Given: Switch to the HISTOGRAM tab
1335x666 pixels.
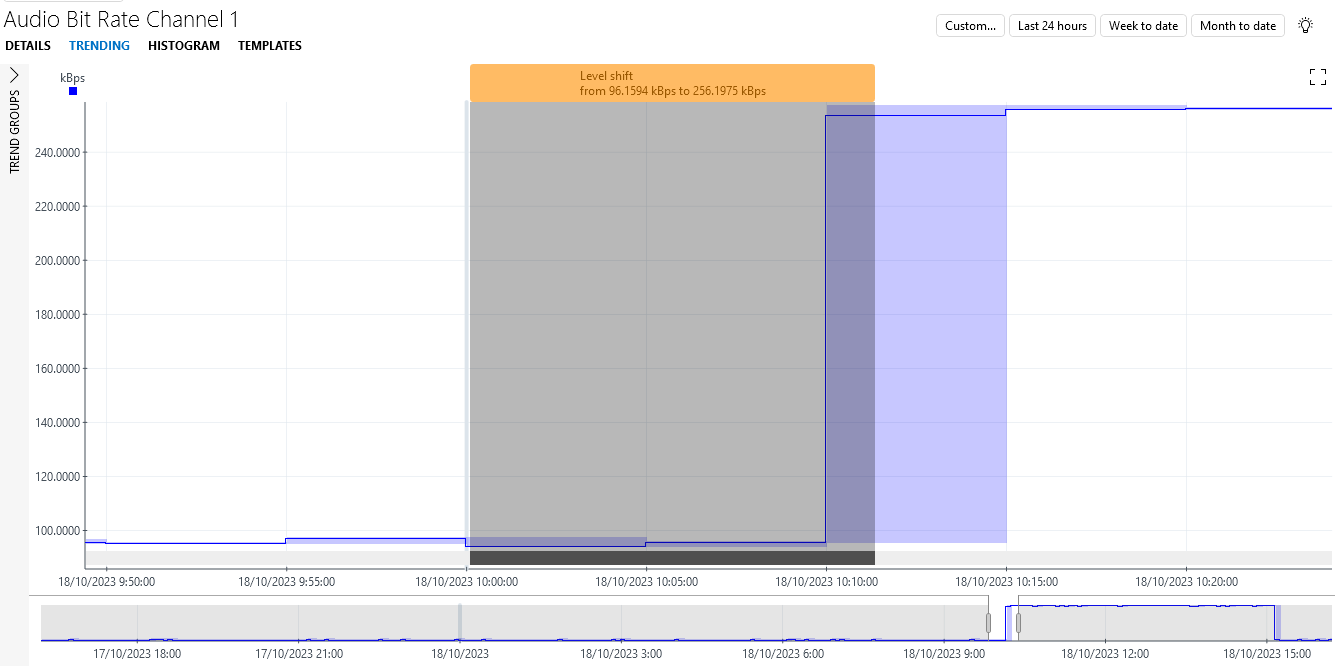Looking at the screenshot, I should tap(183, 45).
